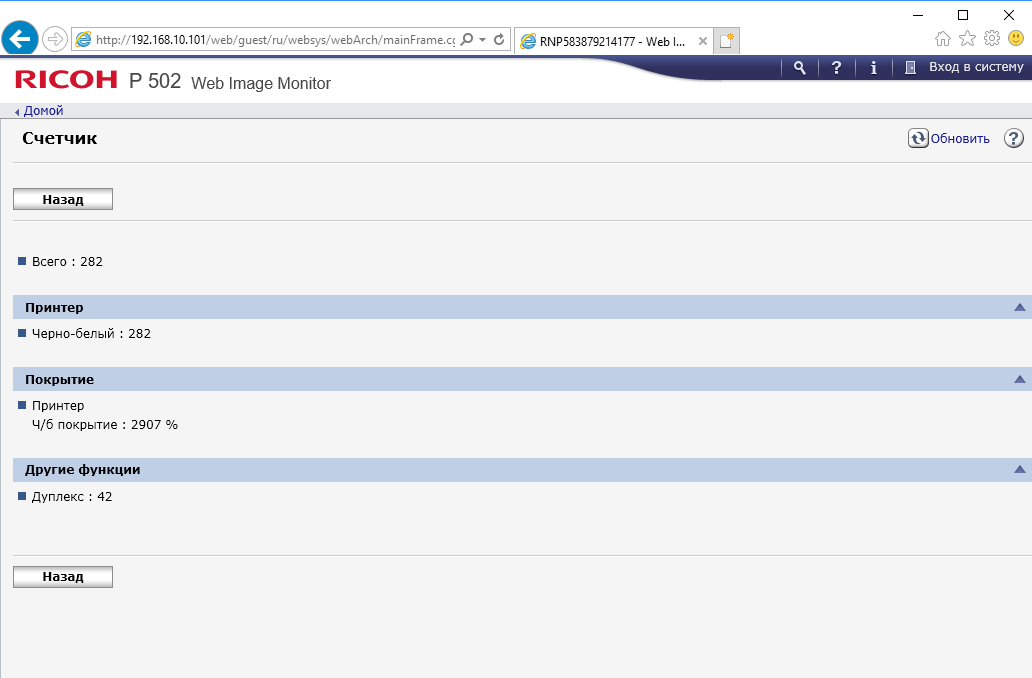
Task: Click the top Назад button
Action: click(x=63, y=199)
